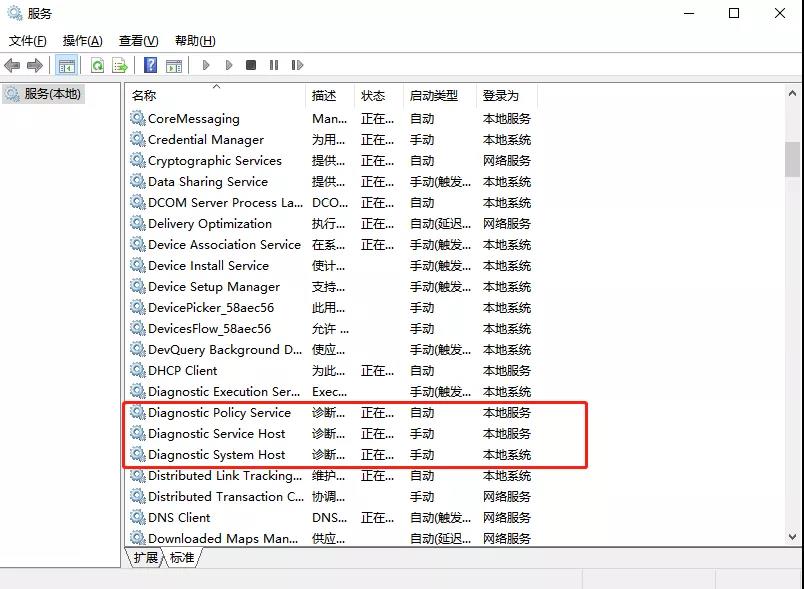Image resolution: width=804 pixels, height=589 pixels.
Task: Switch to the 标准 tab
Action: 182,557
